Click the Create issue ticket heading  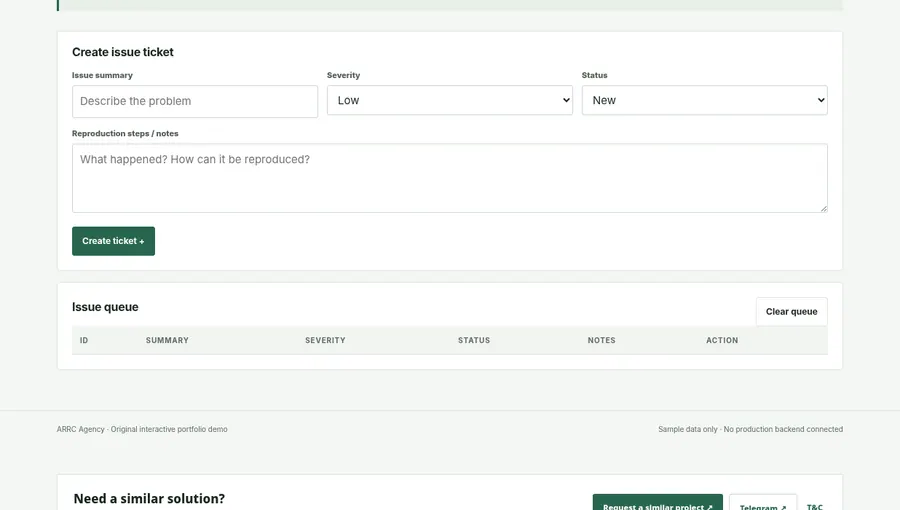123,52
